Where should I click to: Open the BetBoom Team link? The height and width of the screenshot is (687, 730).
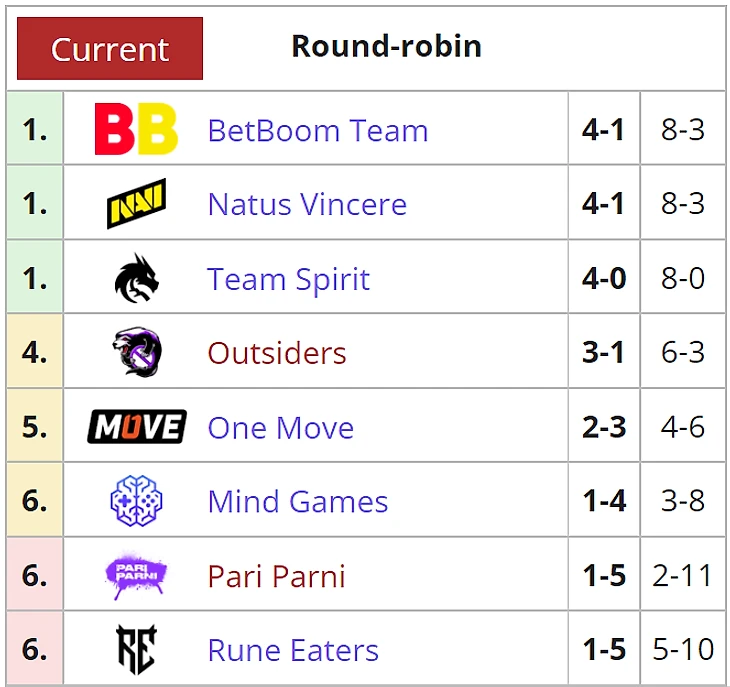[x=317, y=131]
